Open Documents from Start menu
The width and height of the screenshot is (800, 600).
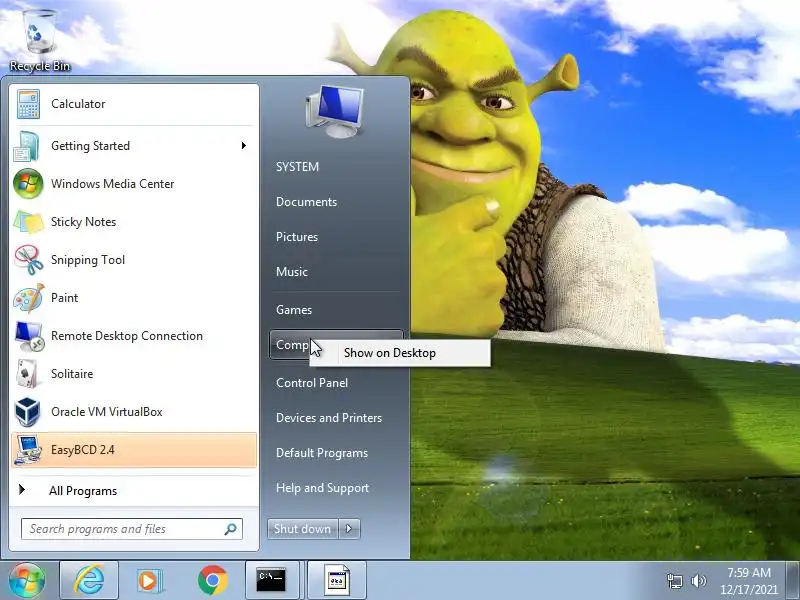pos(306,202)
